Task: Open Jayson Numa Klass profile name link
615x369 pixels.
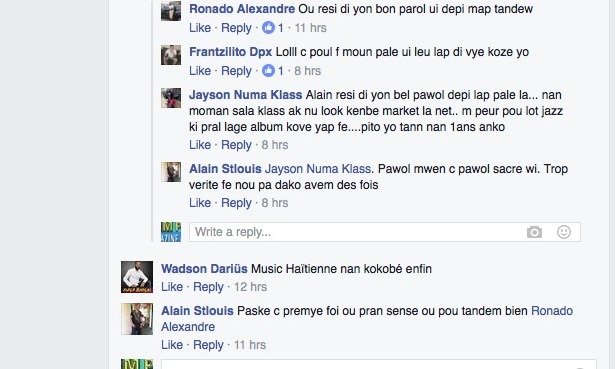Action: [246, 95]
